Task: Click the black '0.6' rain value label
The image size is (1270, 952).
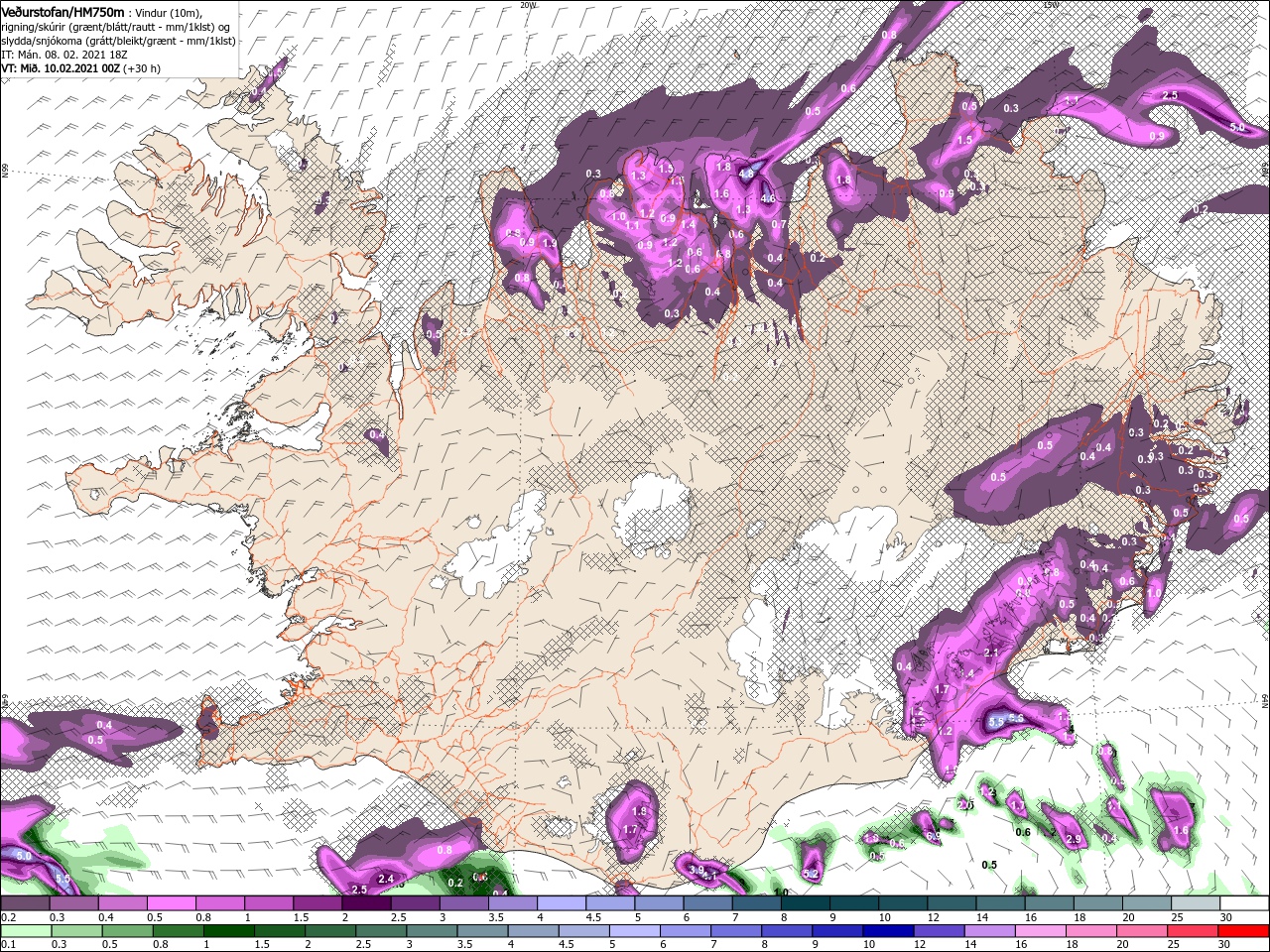Action: (1024, 832)
